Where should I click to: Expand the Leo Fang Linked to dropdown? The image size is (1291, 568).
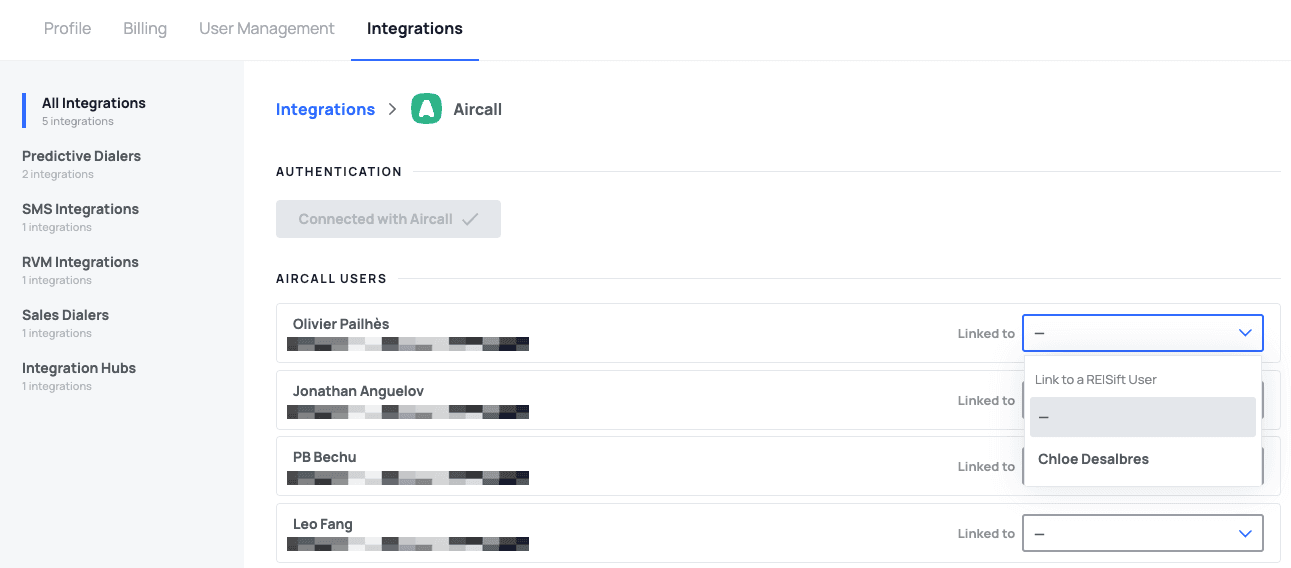click(x=1142, y=533)
